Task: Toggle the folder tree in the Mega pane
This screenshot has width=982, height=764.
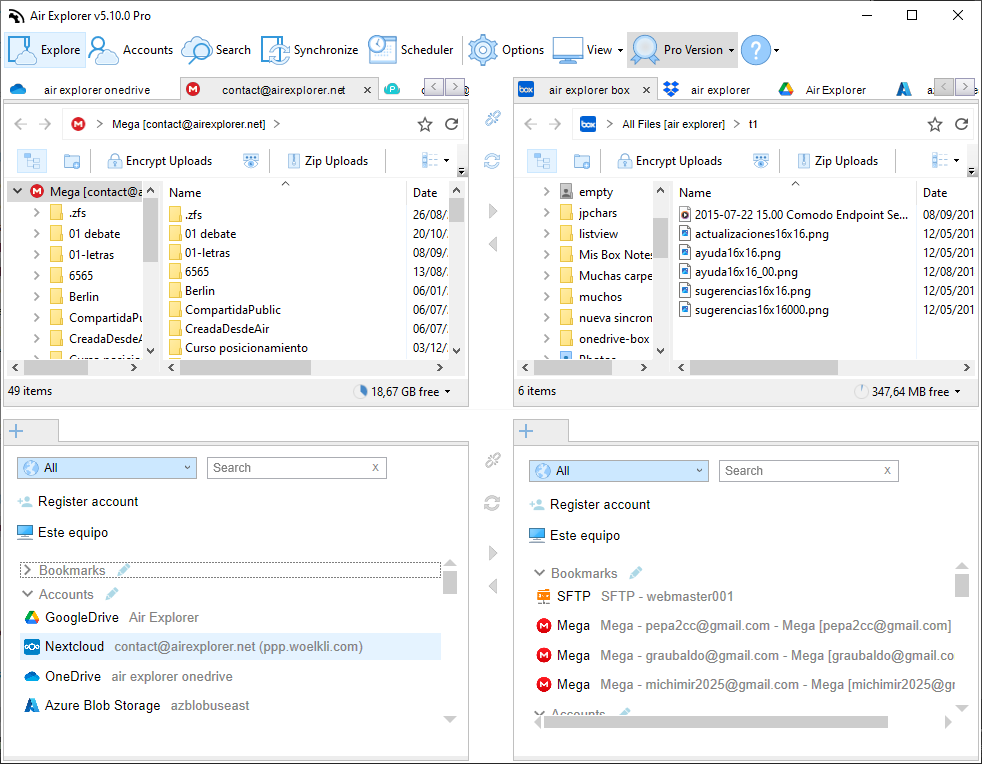Action: [x=32, y=161]
